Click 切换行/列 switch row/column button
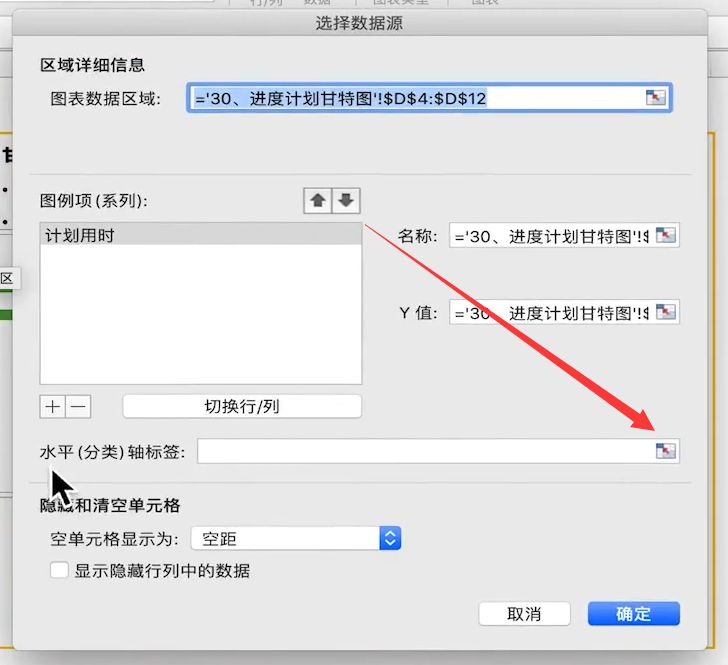 coord(242,406)
